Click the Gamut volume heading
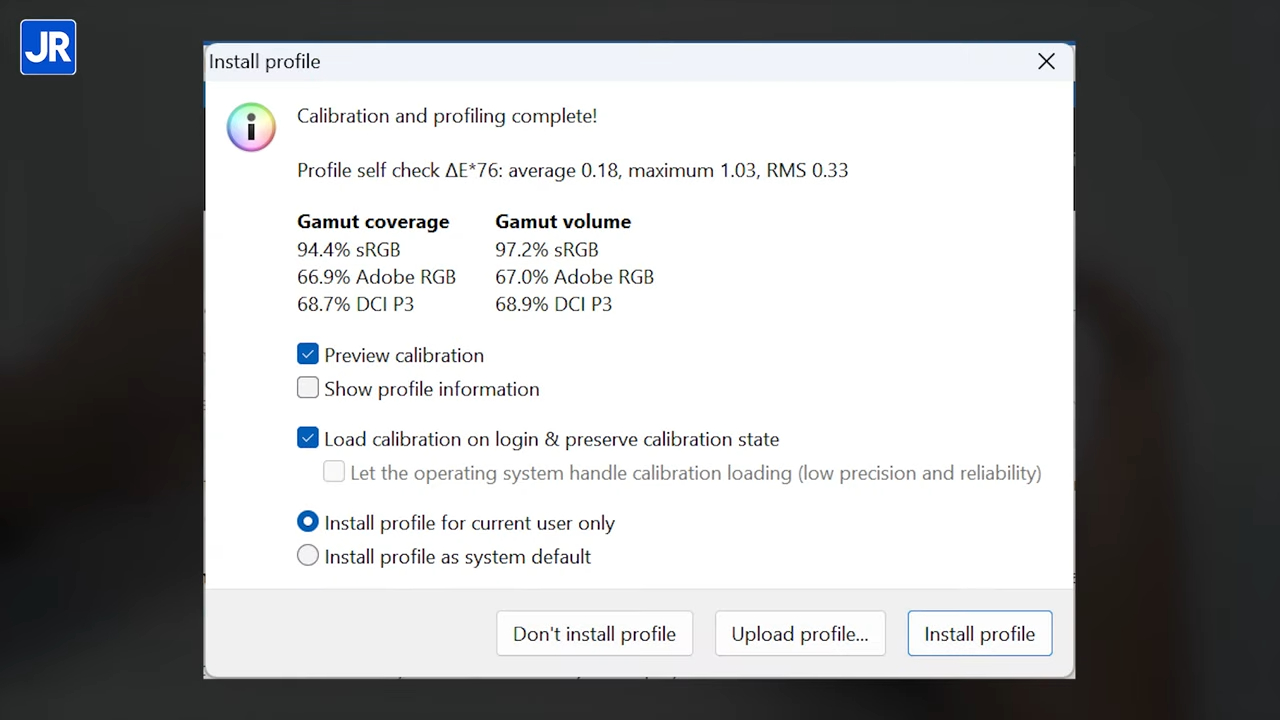 pyautogui.click(x=563, y=222)
